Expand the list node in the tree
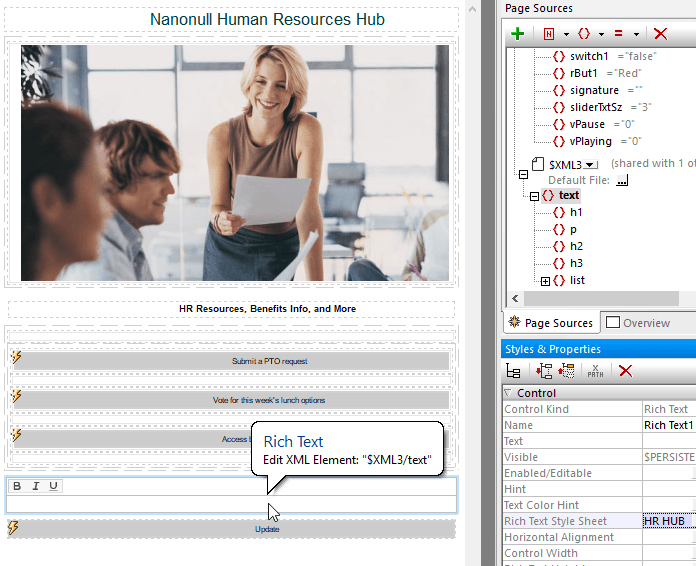 coord(545,281)
